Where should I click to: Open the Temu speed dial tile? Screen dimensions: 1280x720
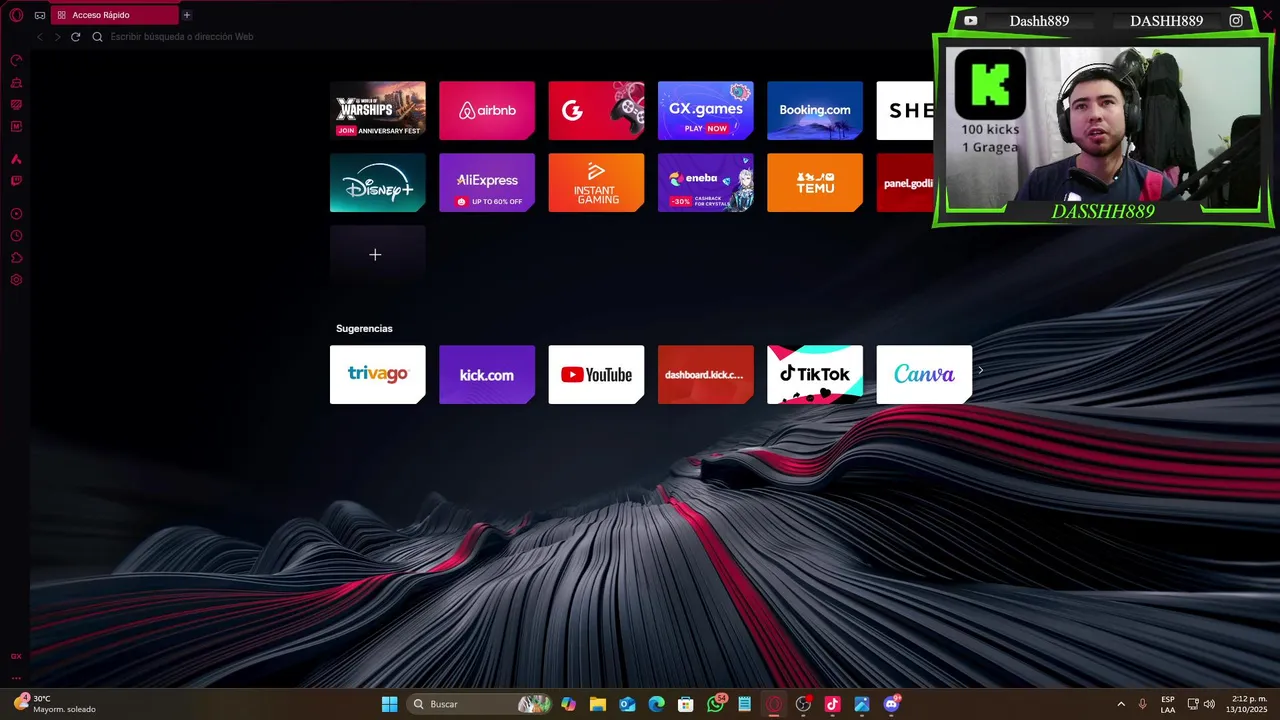pos(815,182)
